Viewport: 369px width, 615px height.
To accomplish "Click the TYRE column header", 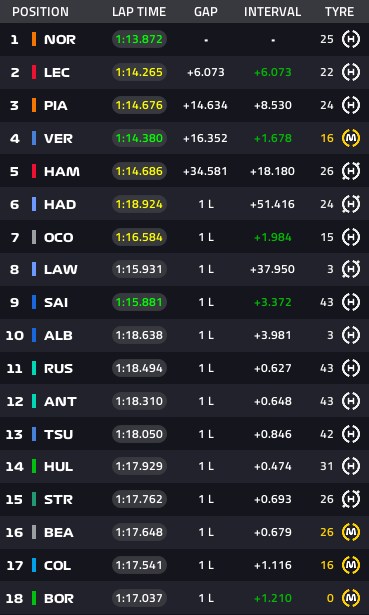I will click(340, 12).
